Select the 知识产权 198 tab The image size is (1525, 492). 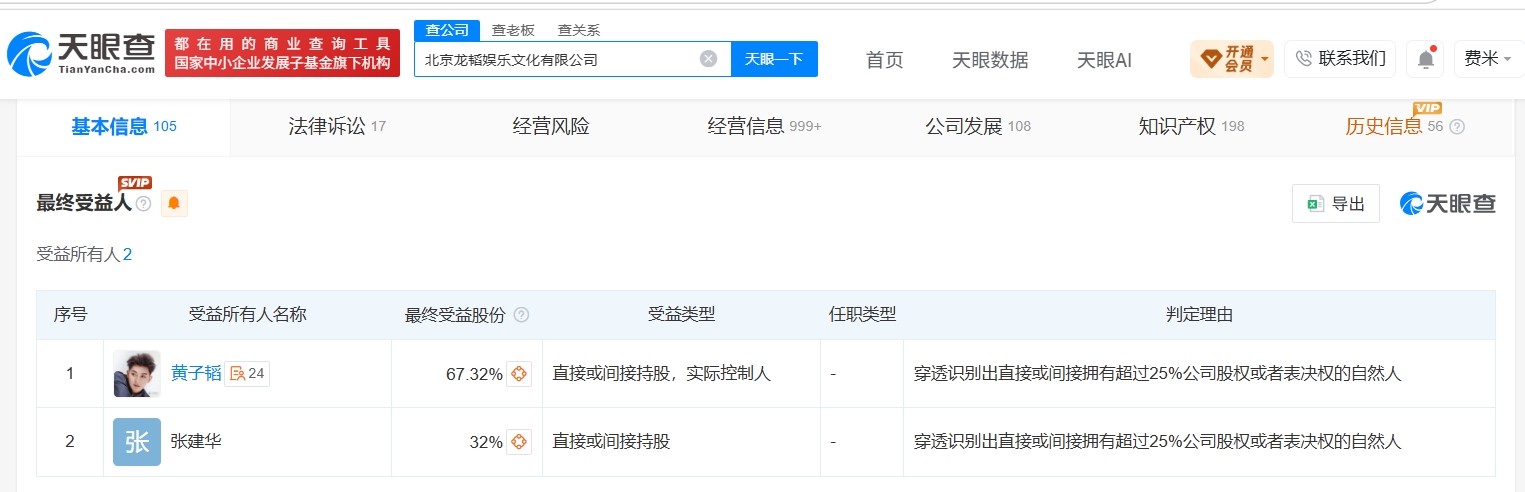point(1191,127)
